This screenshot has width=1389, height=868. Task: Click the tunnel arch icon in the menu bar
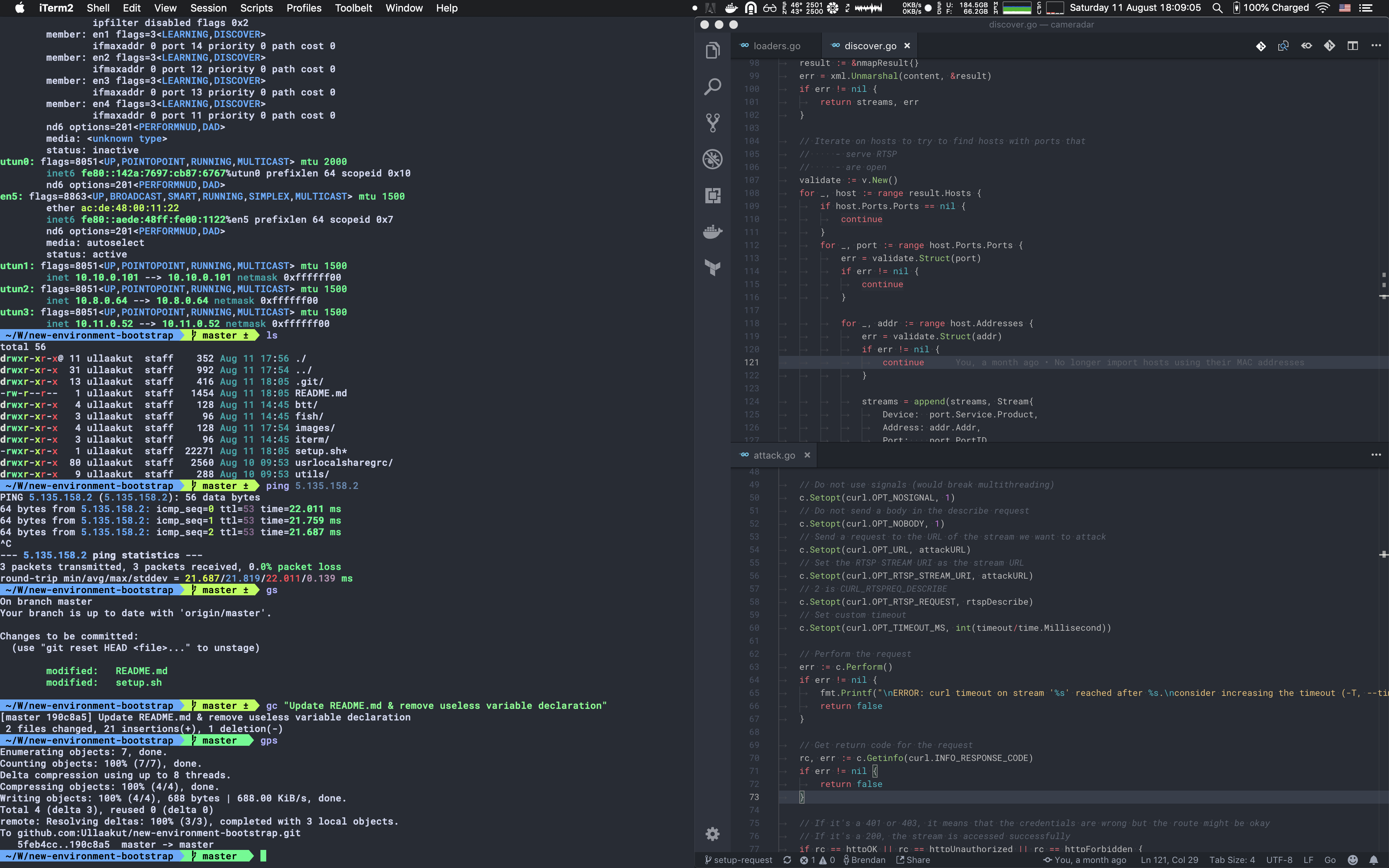(x=750, y=8)
